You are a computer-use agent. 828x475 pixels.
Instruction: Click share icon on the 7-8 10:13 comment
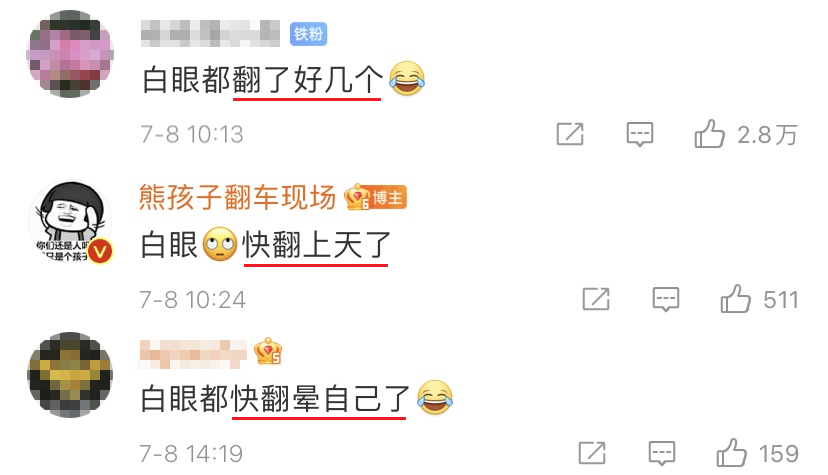click(x=570, y=134)
